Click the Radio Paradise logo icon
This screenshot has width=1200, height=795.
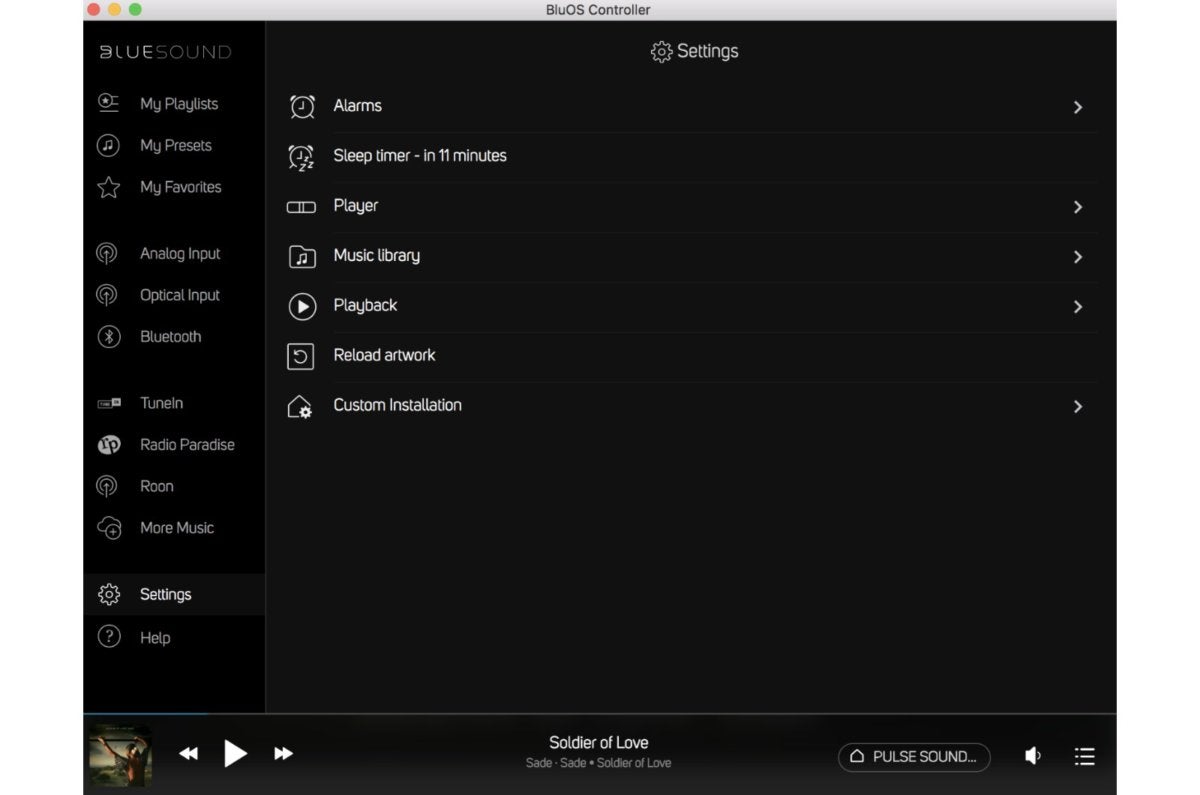(x=108, y=445)
